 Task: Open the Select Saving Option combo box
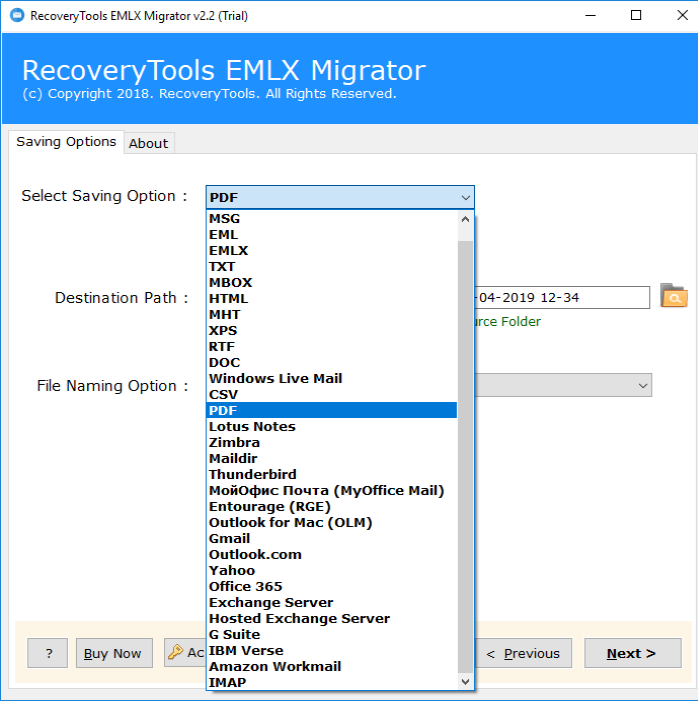pyautogui.click(x=340, y=197)
